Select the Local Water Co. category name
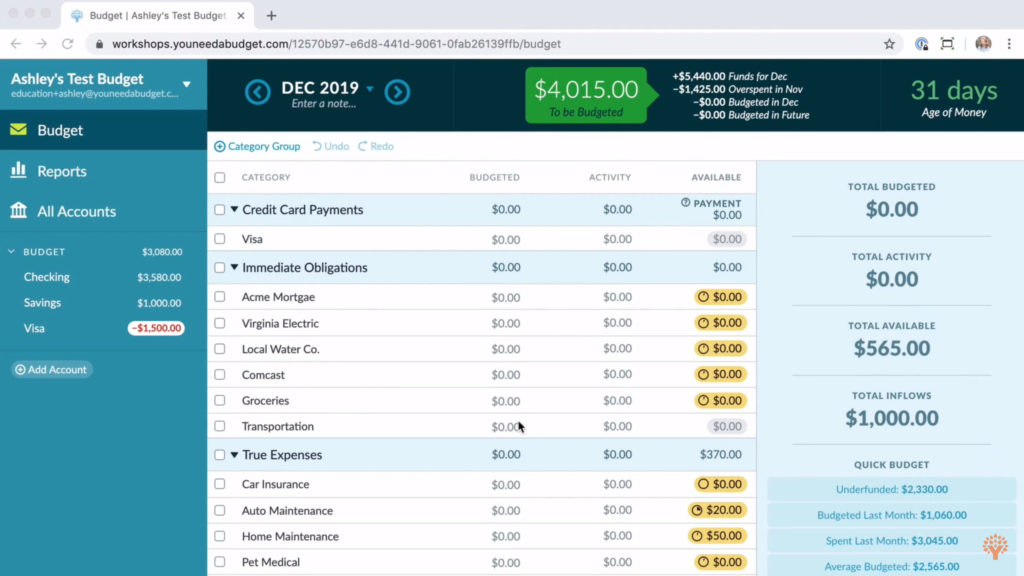1024x576 pixels. pos(281,349)
